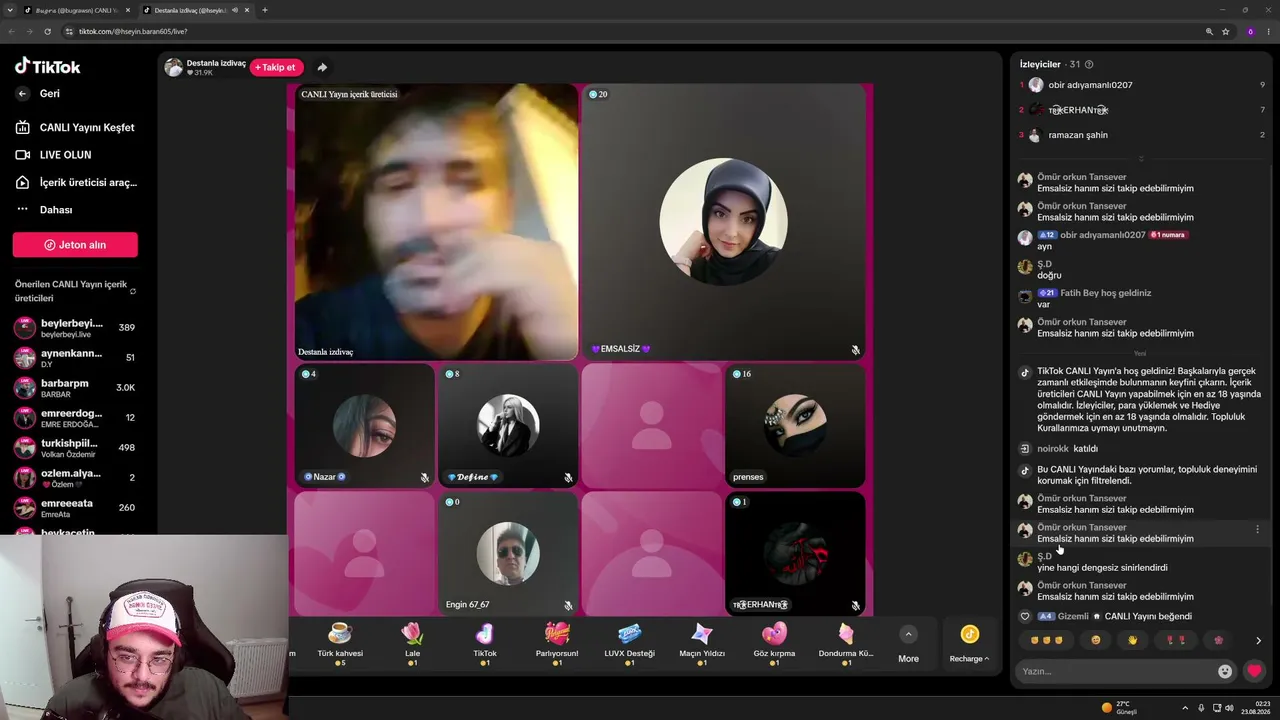Refresh the suggested LIVE creators list

point(133,291)
